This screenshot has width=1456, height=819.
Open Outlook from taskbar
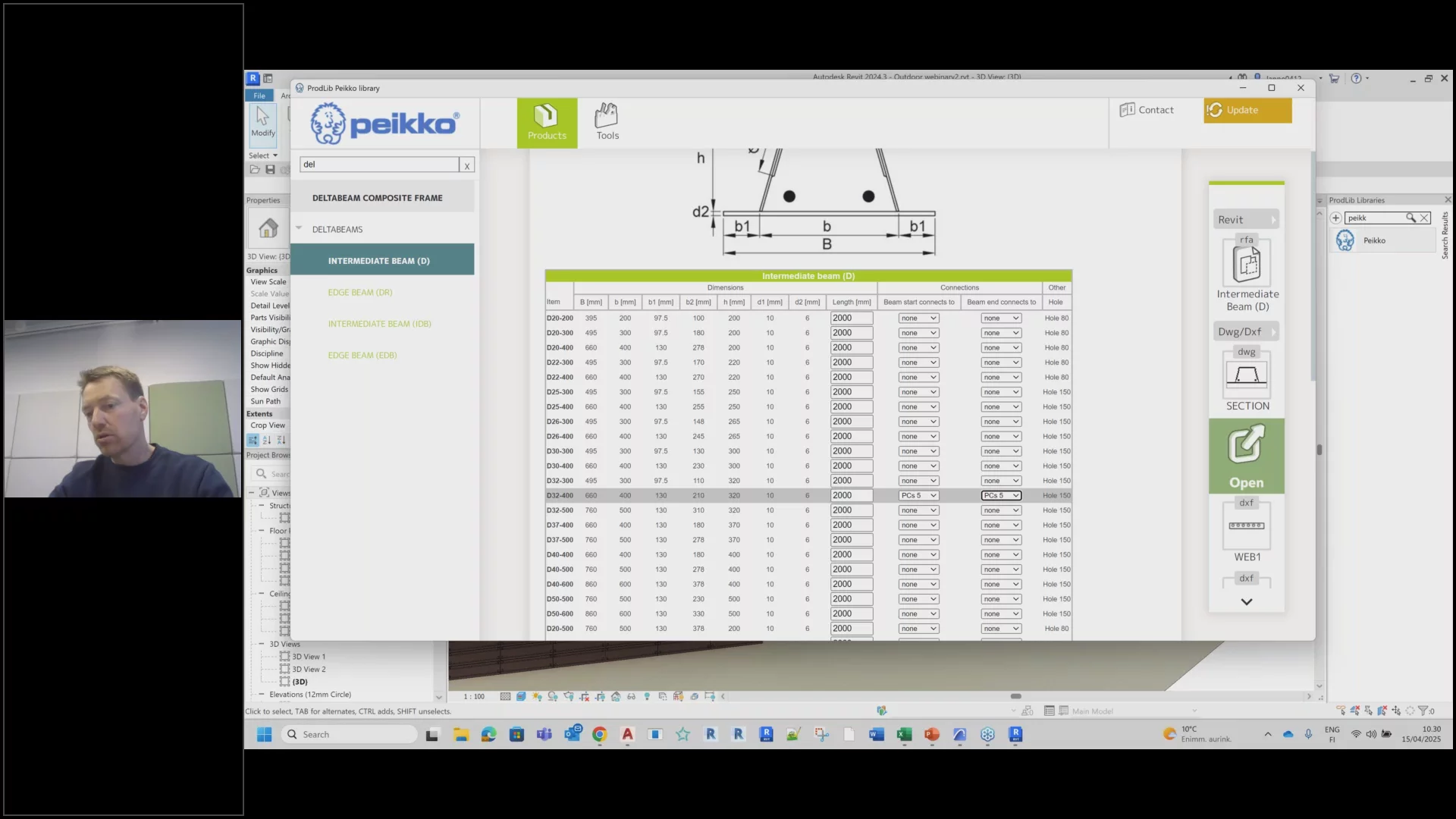[x=573, y=733]
